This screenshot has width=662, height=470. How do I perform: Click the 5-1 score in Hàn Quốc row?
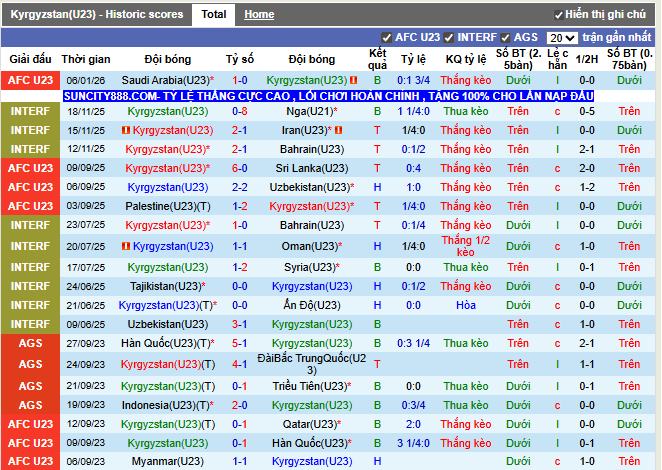coord(240,343)
